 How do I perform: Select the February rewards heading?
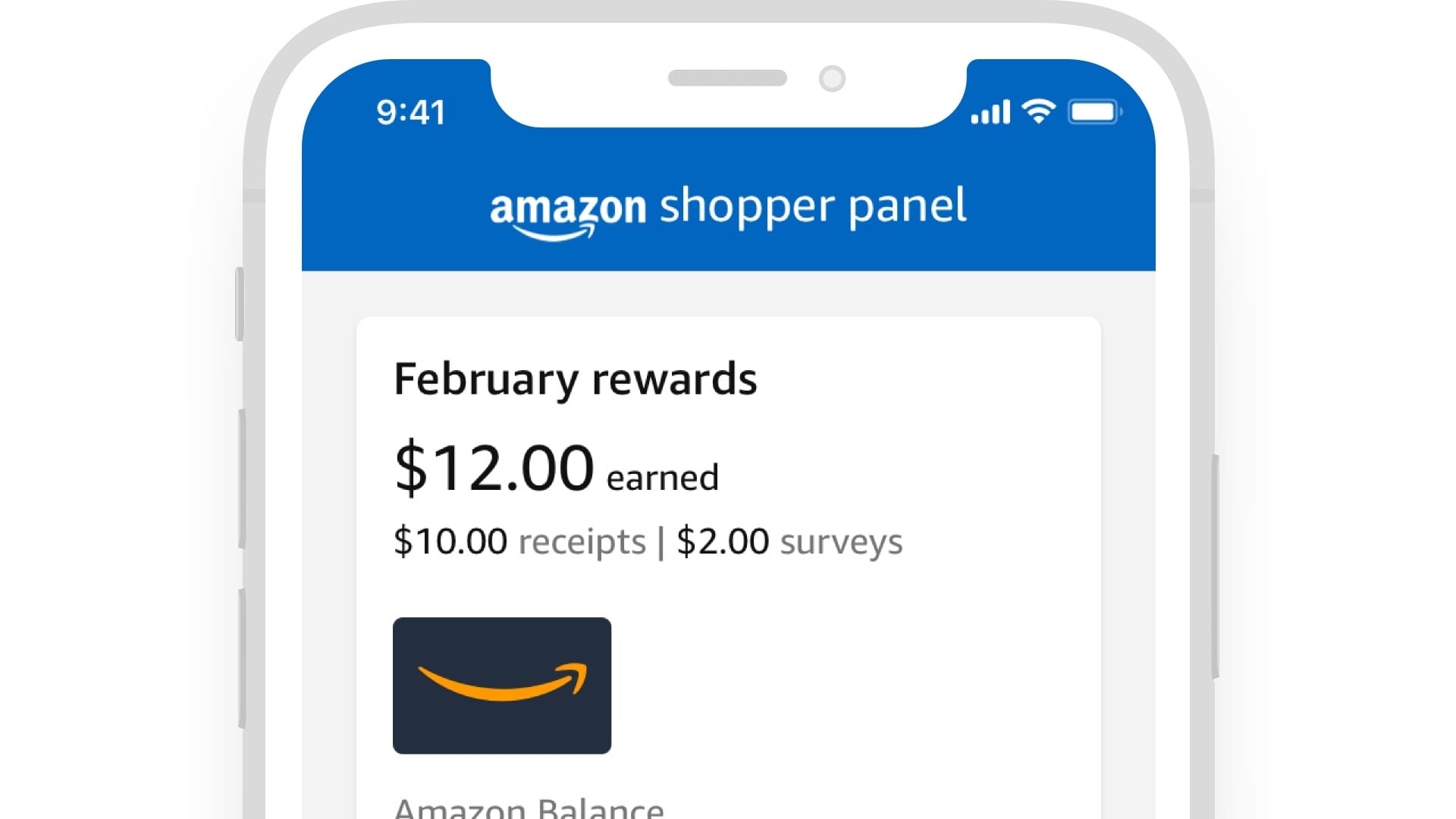coord(575,379)
